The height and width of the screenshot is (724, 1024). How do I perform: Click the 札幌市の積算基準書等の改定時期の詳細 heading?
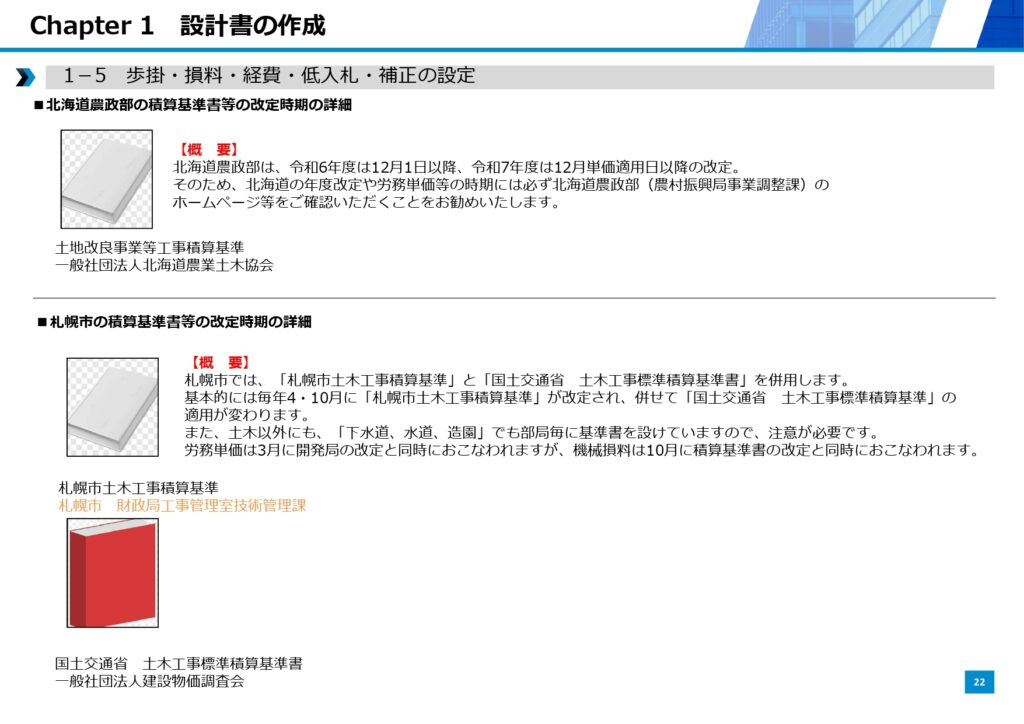point(181,322)
